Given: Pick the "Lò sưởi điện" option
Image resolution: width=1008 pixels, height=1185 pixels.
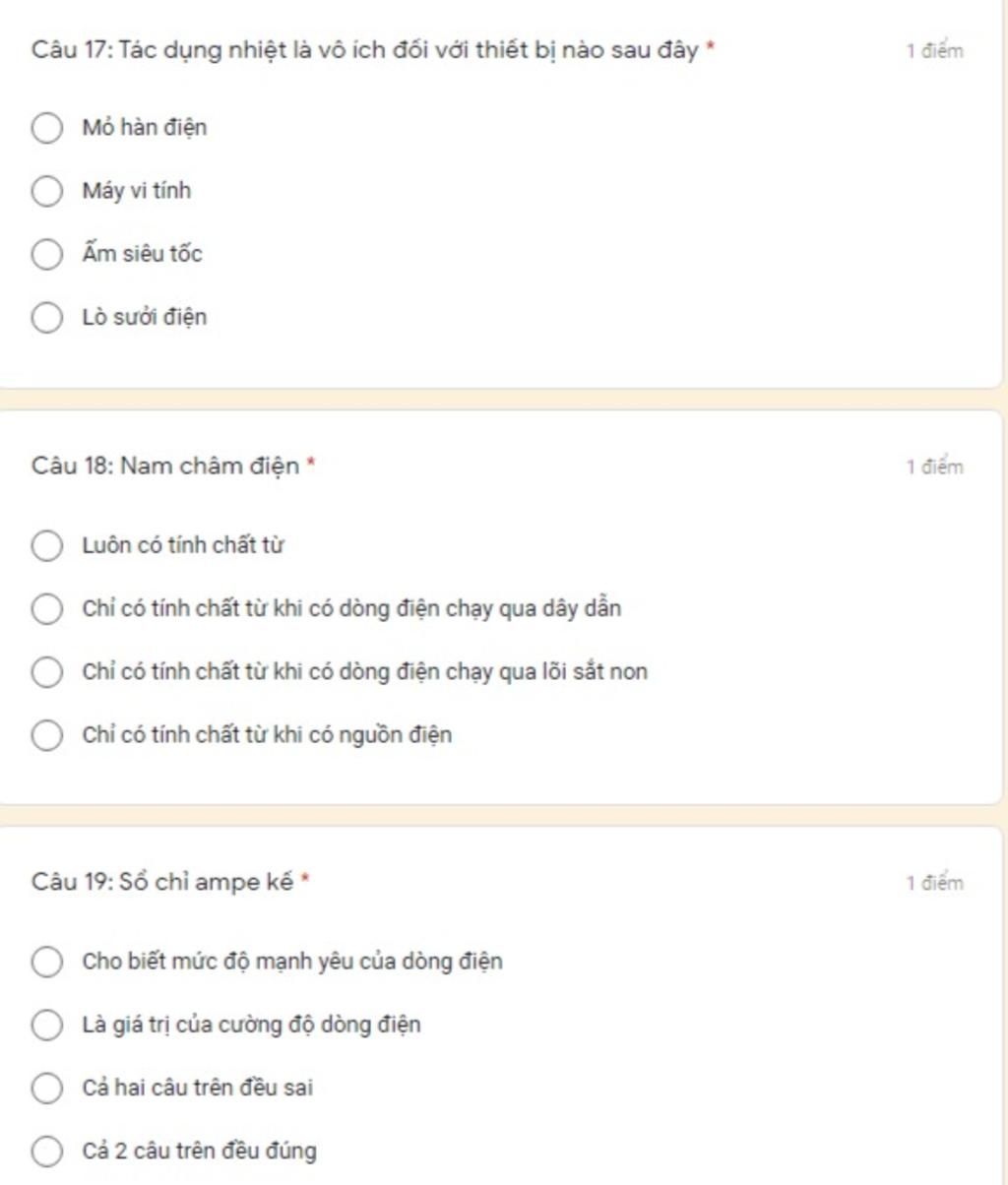Looking at the screenshot, I should click(47, 317).
